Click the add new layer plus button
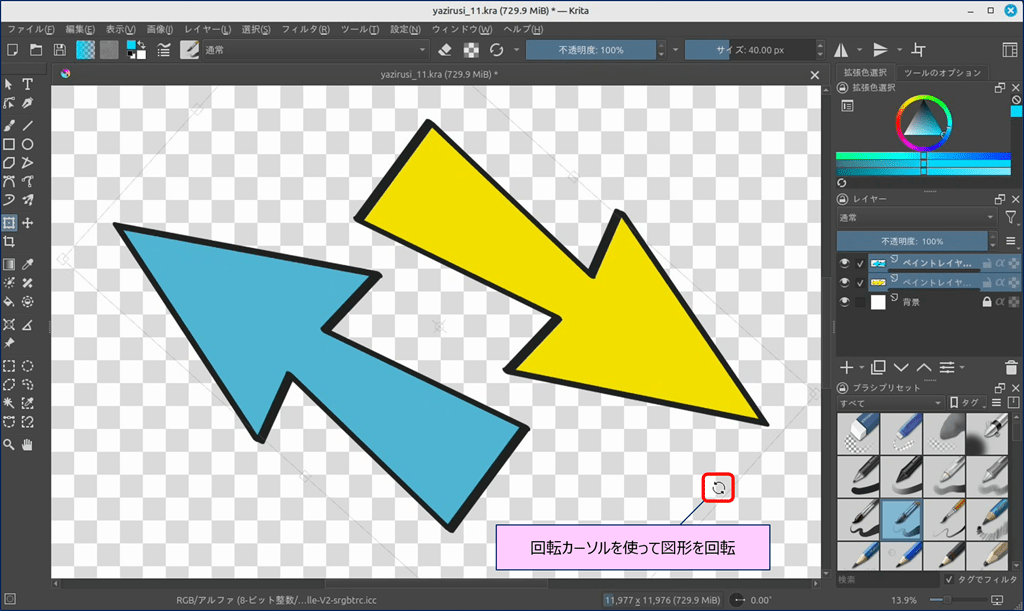Screen dimensions: 1024x611 click(846, 368)
